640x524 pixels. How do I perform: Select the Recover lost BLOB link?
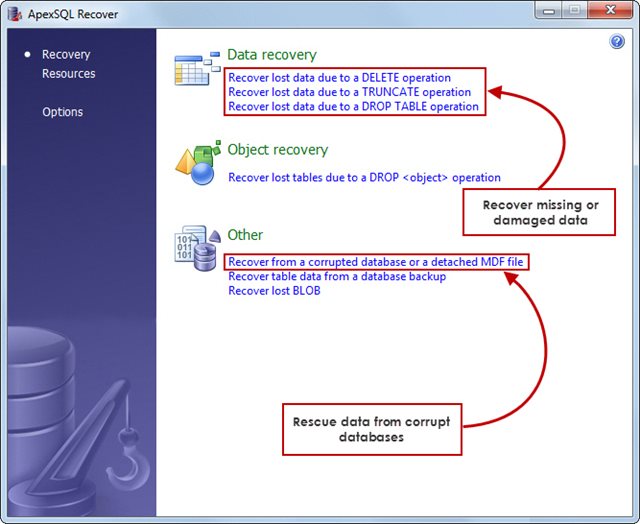tap(274, 291)
